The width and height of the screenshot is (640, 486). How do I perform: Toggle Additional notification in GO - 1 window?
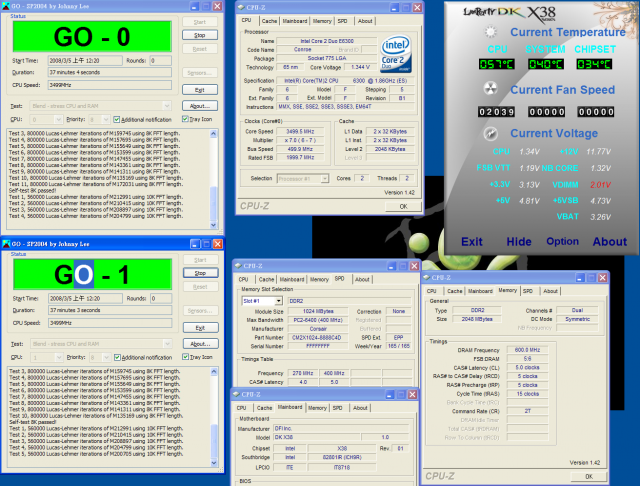point(118,357)
